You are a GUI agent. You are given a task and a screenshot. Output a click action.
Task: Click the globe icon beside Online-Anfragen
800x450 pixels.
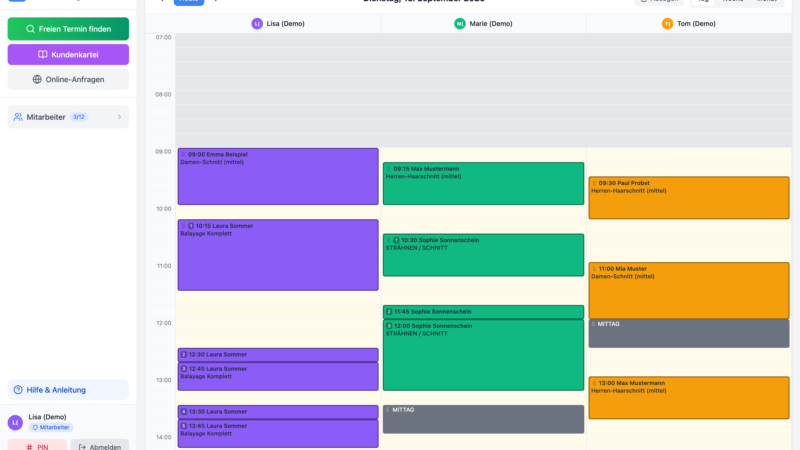point(37,80)
